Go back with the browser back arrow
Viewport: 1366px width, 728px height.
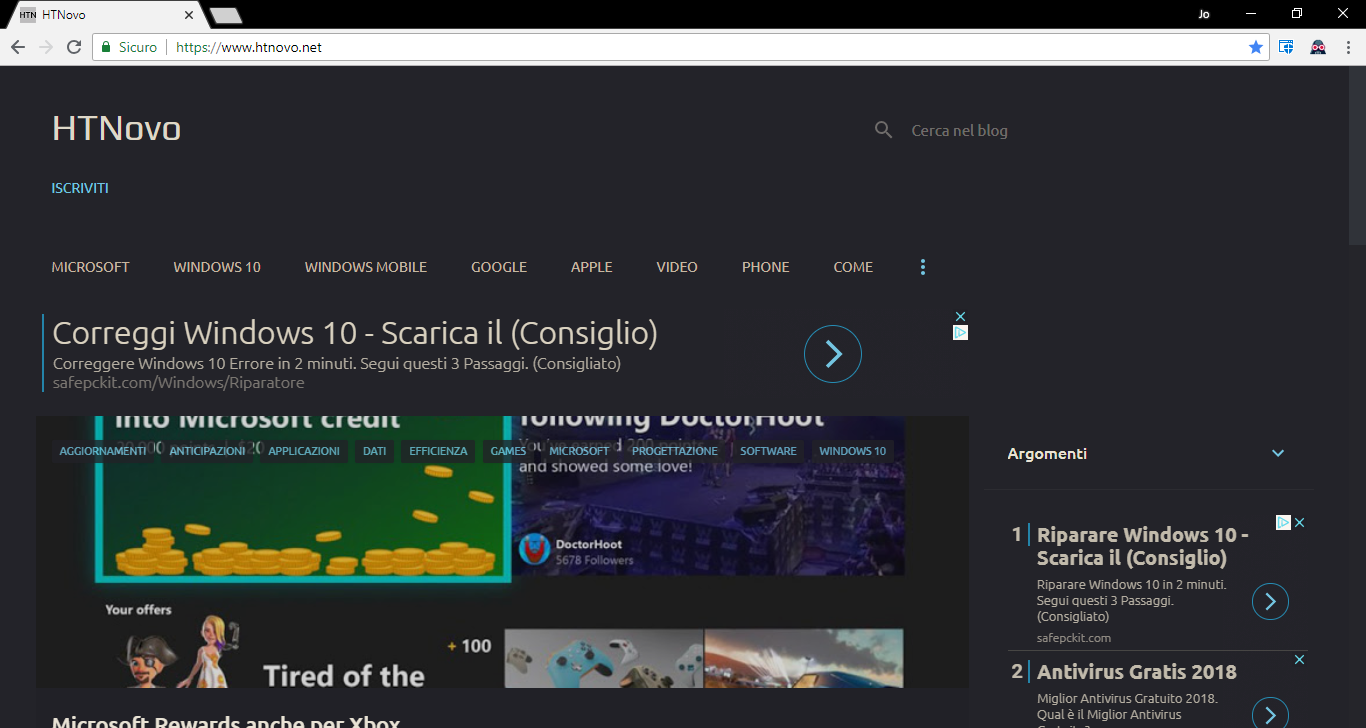[x=17, y=47]
